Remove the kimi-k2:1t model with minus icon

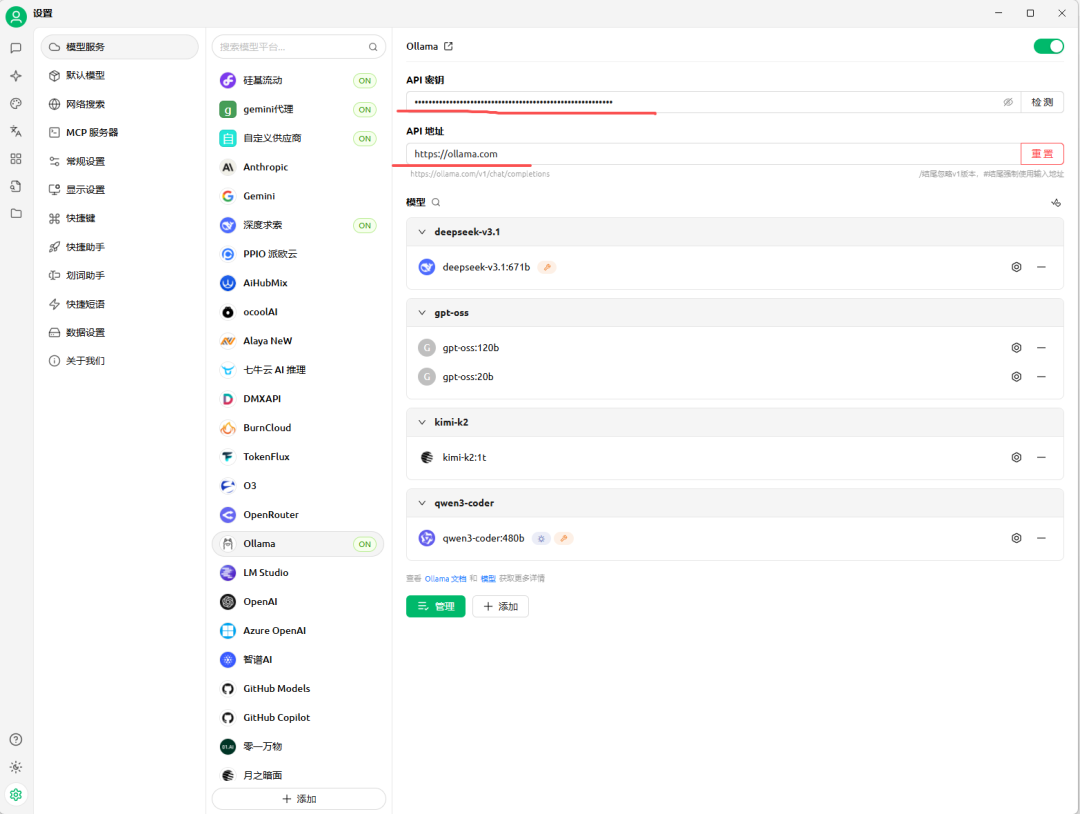coord(1041,457)
